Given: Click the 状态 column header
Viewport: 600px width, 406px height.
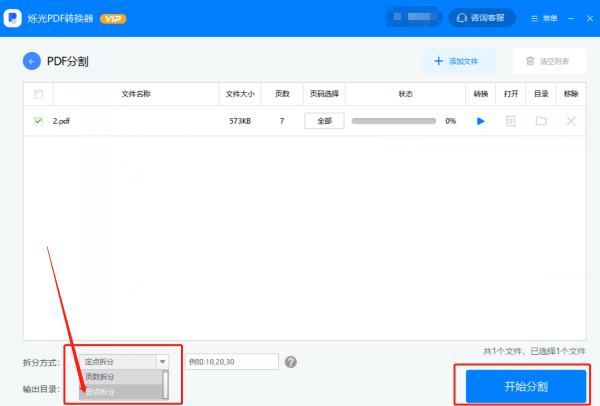Looking at the screenshot, I should point(406,94).
